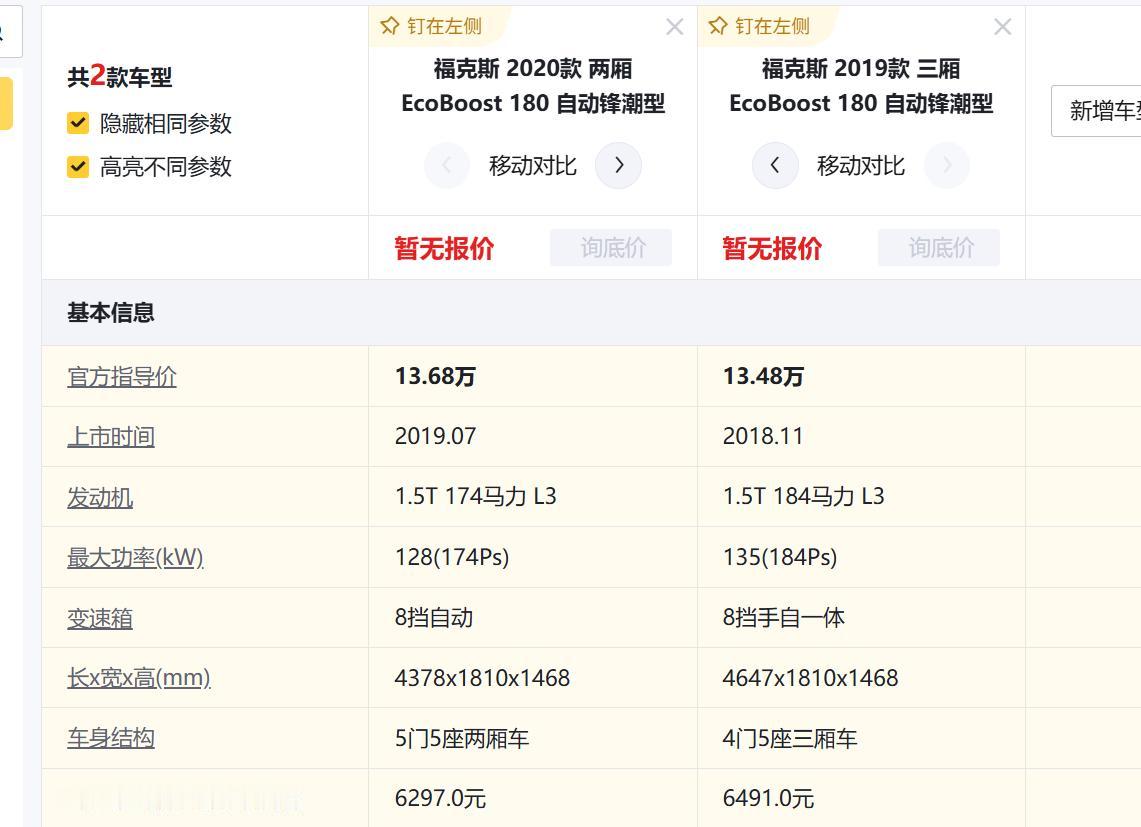
Task: Uncheck 隐藏相同参数 checkbox
Action: [x=78, y=123]
